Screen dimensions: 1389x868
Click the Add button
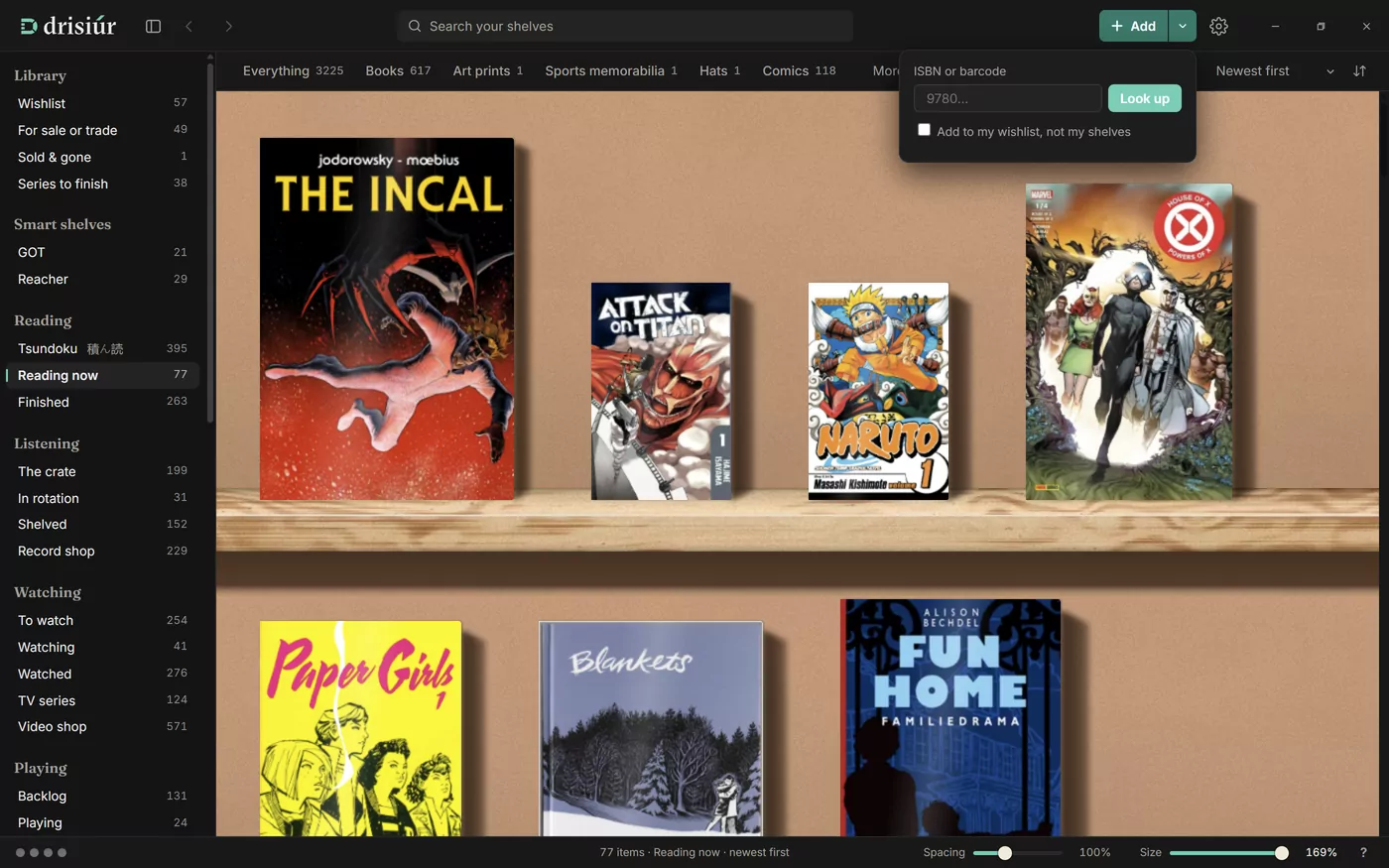tap(1133, 26)
